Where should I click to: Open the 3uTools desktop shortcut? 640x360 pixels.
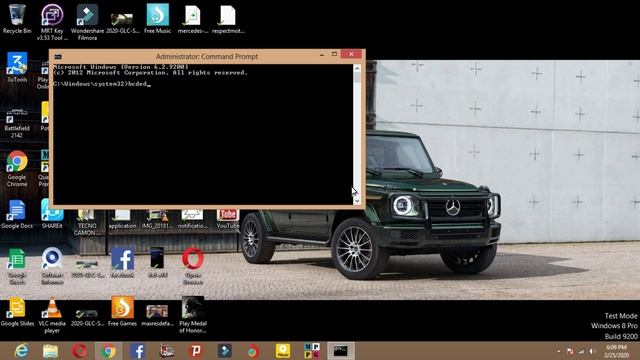pos(17,67)
